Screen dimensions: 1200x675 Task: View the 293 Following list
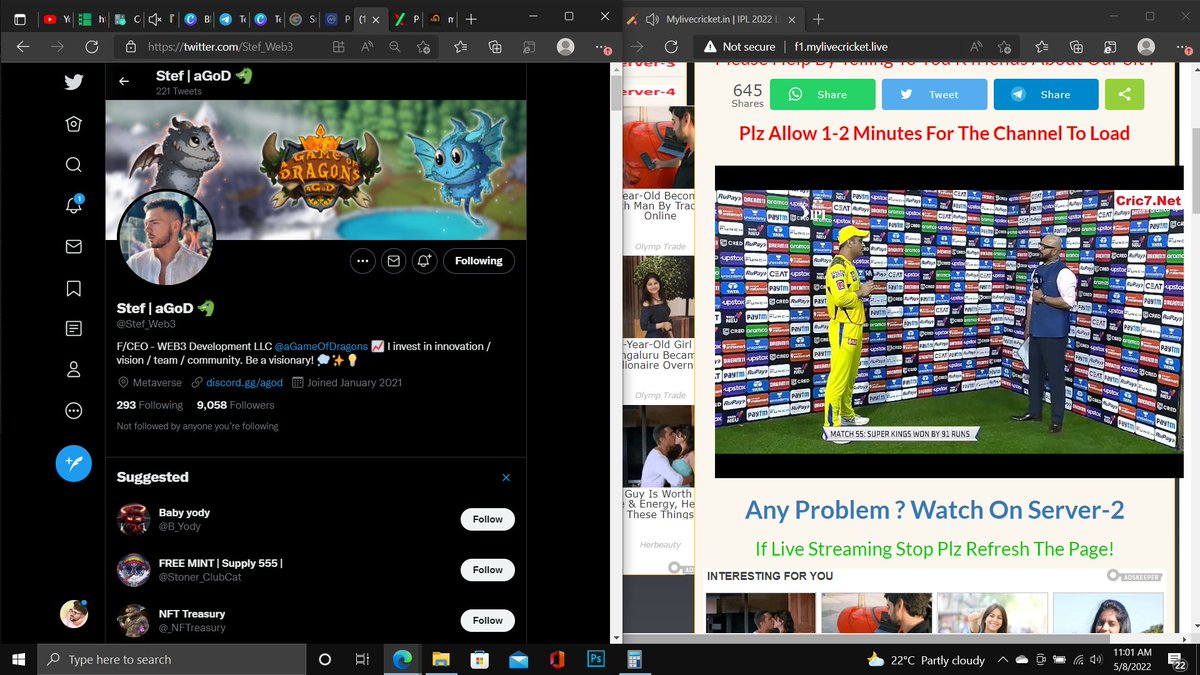coord(150,405)
